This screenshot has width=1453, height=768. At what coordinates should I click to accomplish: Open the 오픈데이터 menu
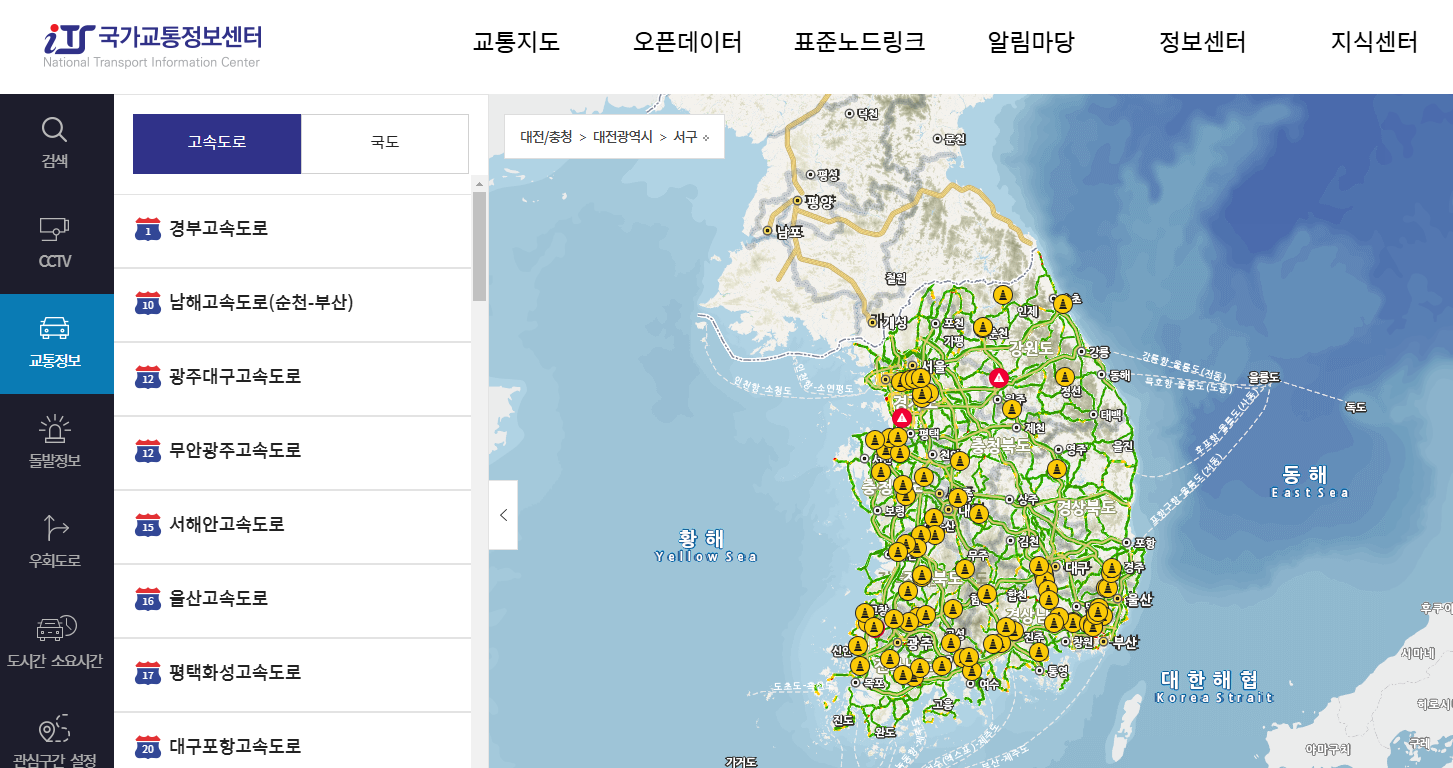click(x=688, y=43)
